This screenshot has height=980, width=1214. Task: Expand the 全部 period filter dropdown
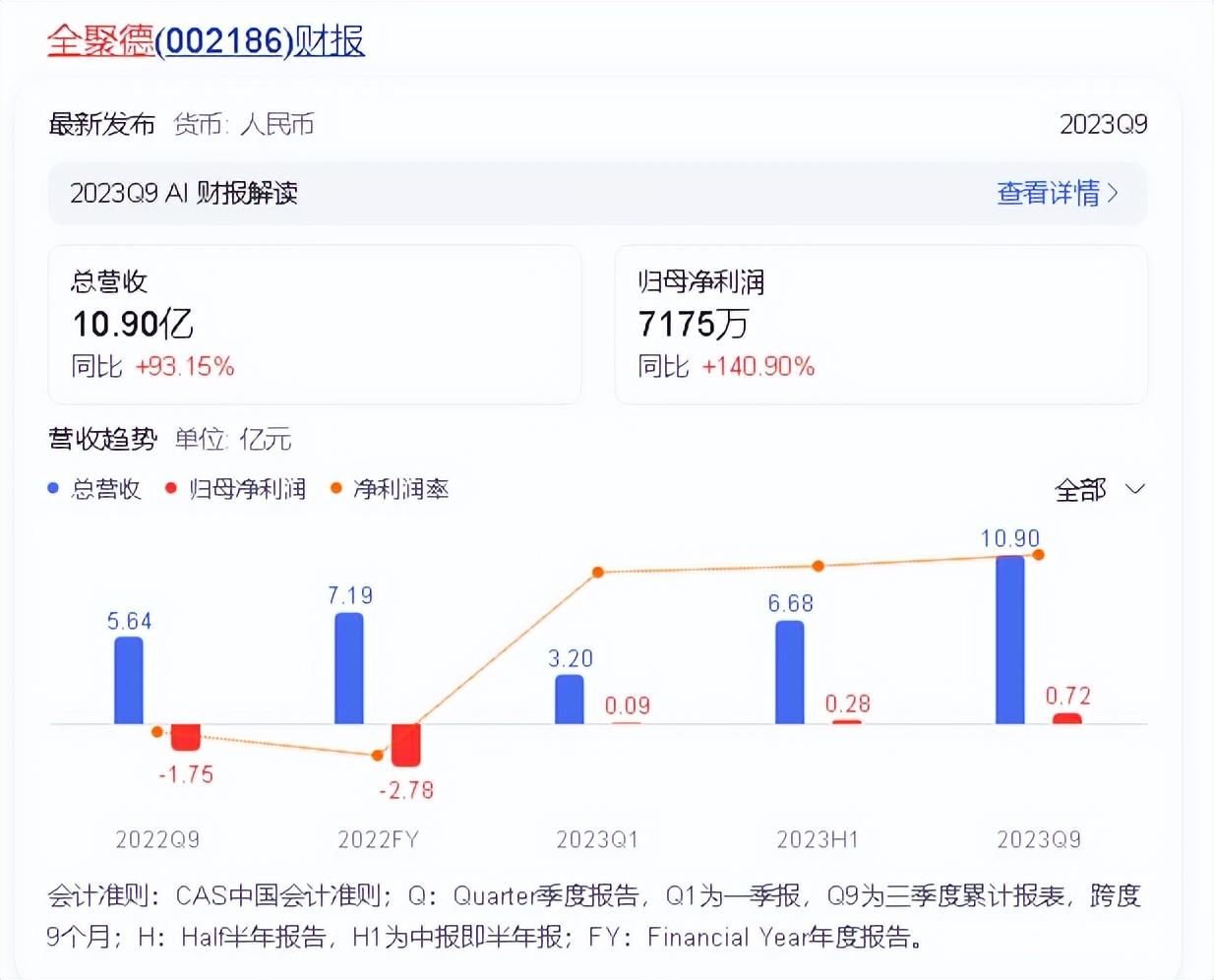coord(1100,489)
